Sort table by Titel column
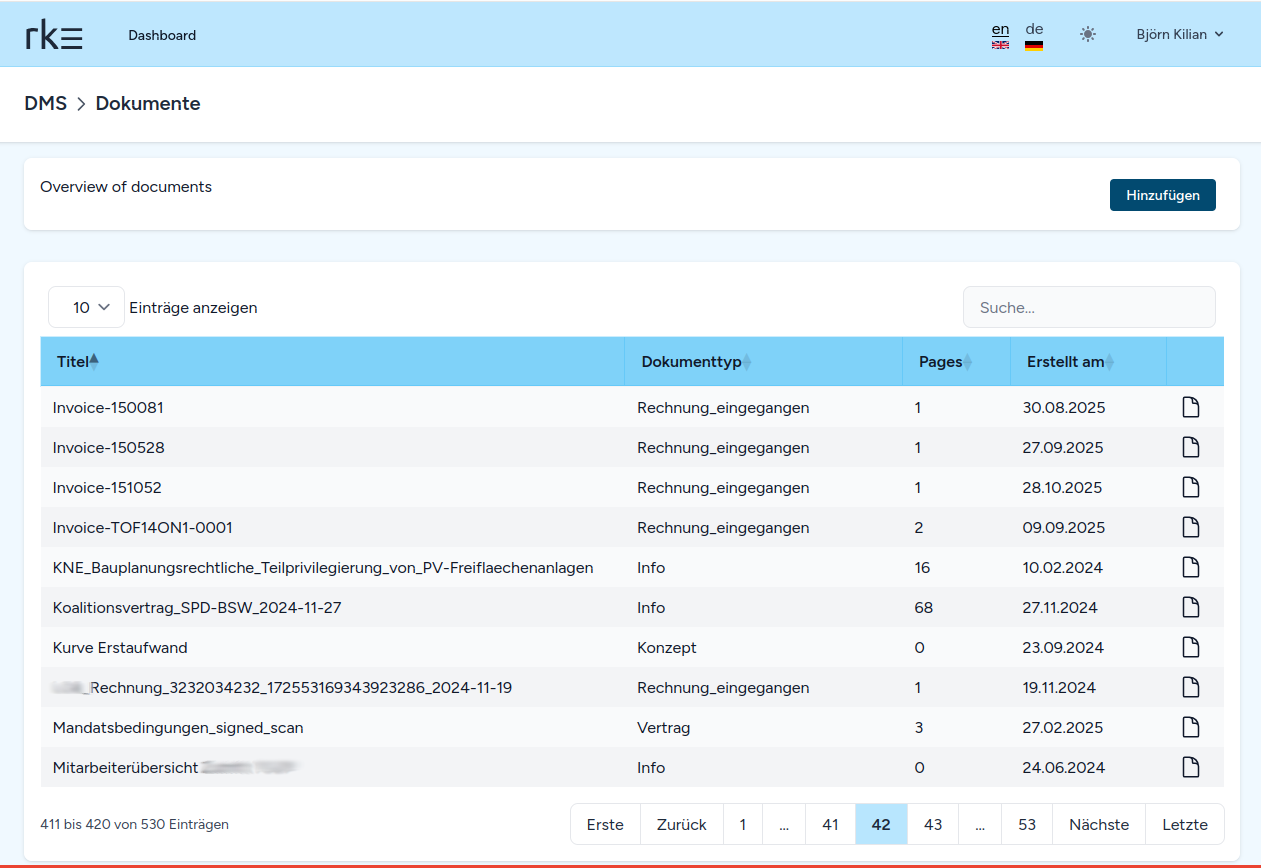Screen dimensions: 1261x868 pos(73,362)
